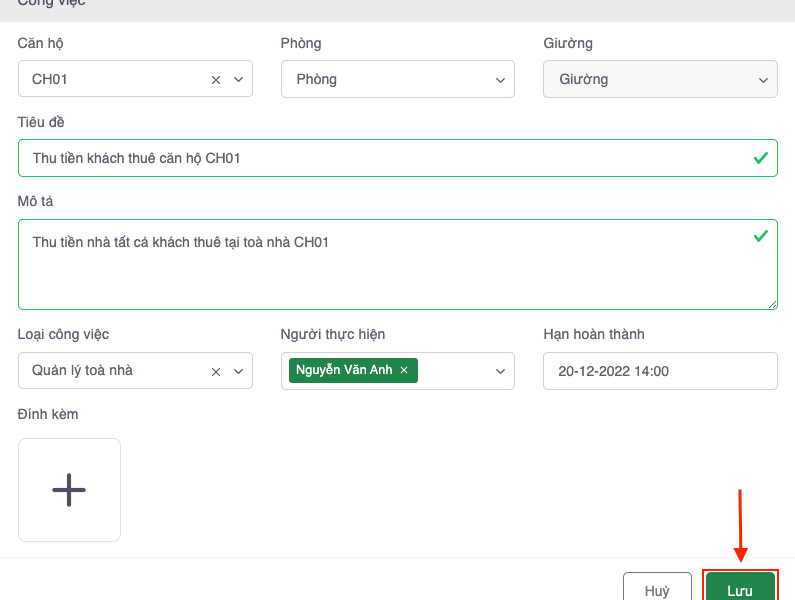This screenshot has height=600, width=795.
Task: Clear the Quản lý toà nhà selection
Action: click(216, 371)
